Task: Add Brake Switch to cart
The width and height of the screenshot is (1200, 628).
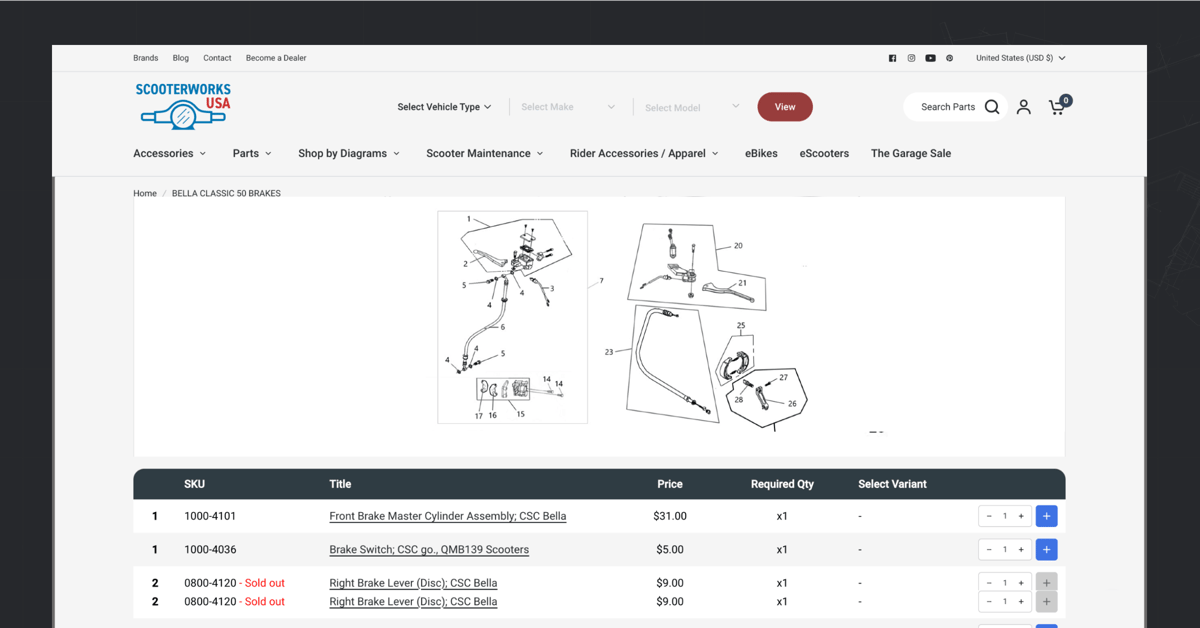Action: (1046, 549)
